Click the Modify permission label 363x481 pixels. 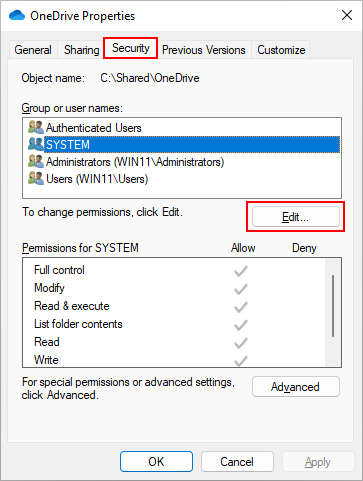click(49, 288)
